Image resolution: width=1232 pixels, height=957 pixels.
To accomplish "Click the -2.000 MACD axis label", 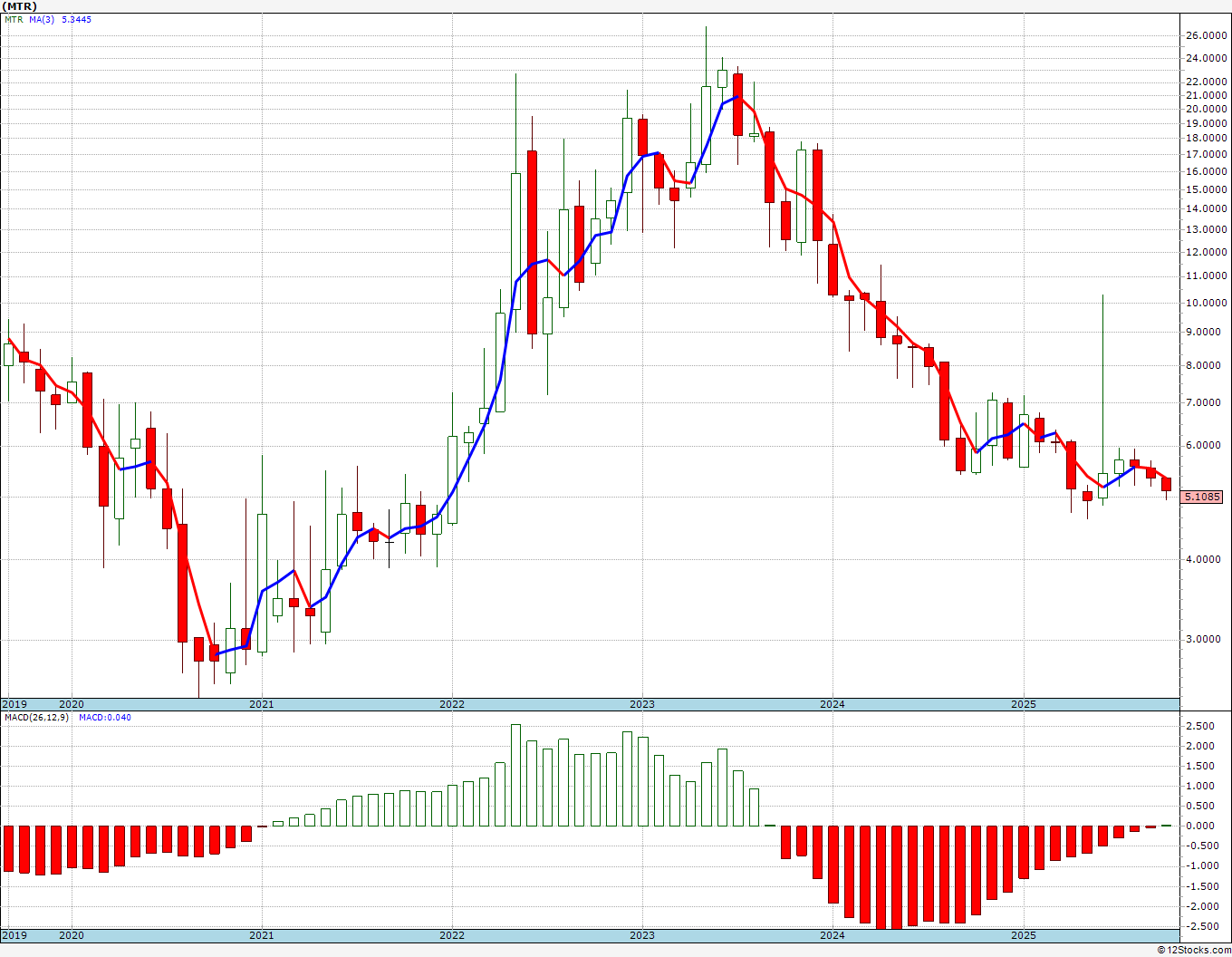I will [1203, 907].
